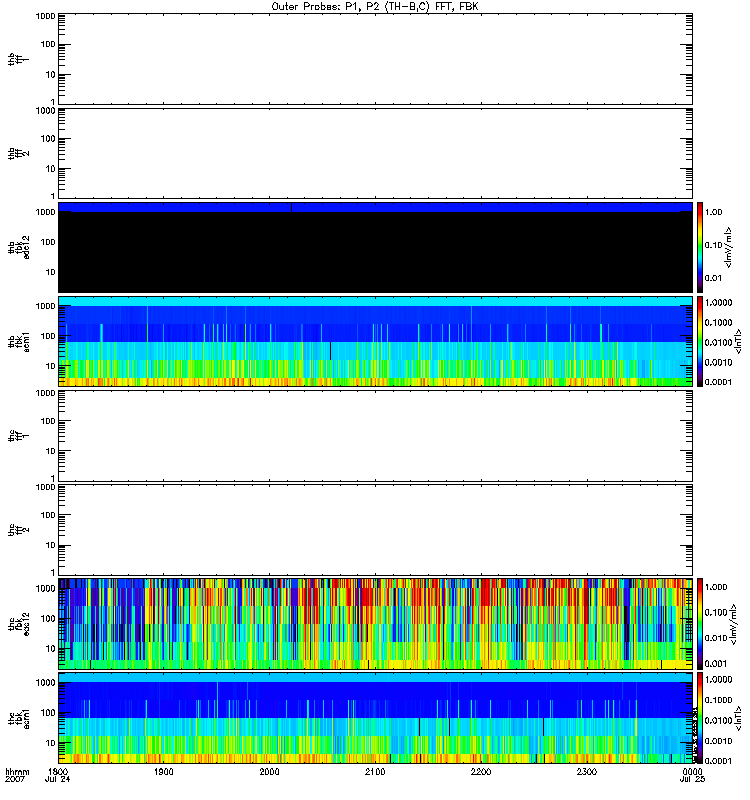This screenshot has width=750, height=800.
Task: Click the thb edc12 color scale bar
Action: pyautogui.click(x=701, y=247)
